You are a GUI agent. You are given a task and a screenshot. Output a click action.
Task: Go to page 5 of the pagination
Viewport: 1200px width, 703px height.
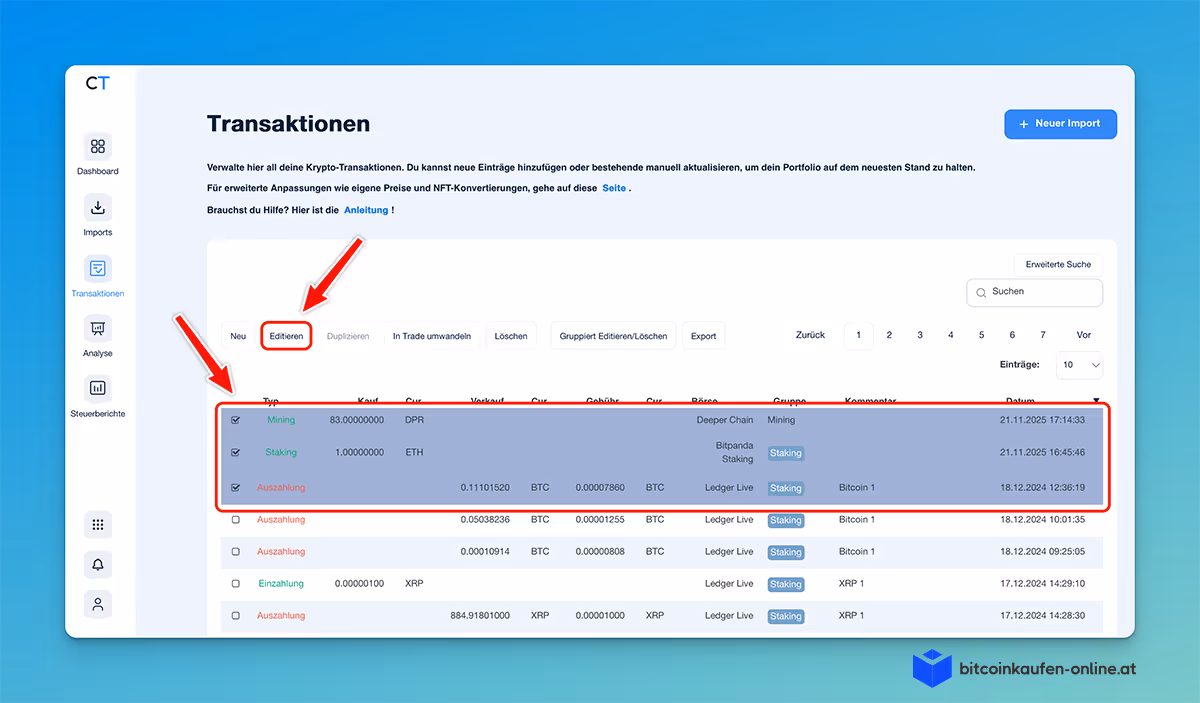click(x=981, y=335)
